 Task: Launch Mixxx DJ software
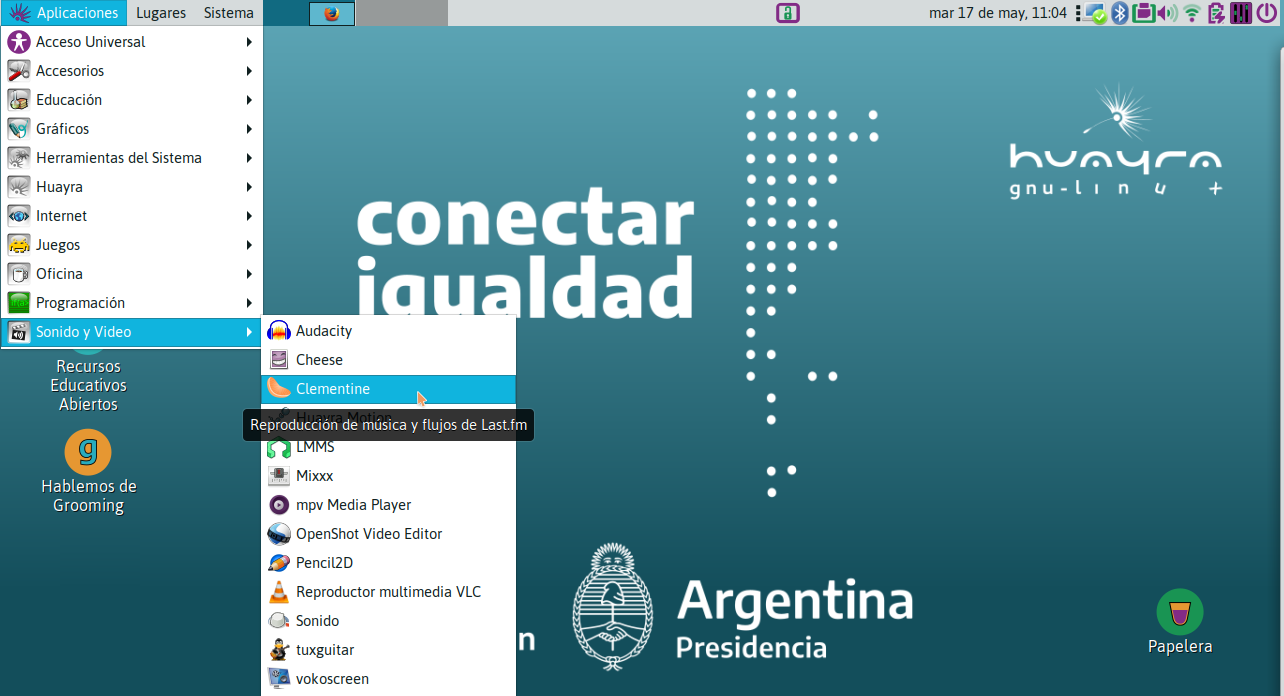click(x=313, y=475)
